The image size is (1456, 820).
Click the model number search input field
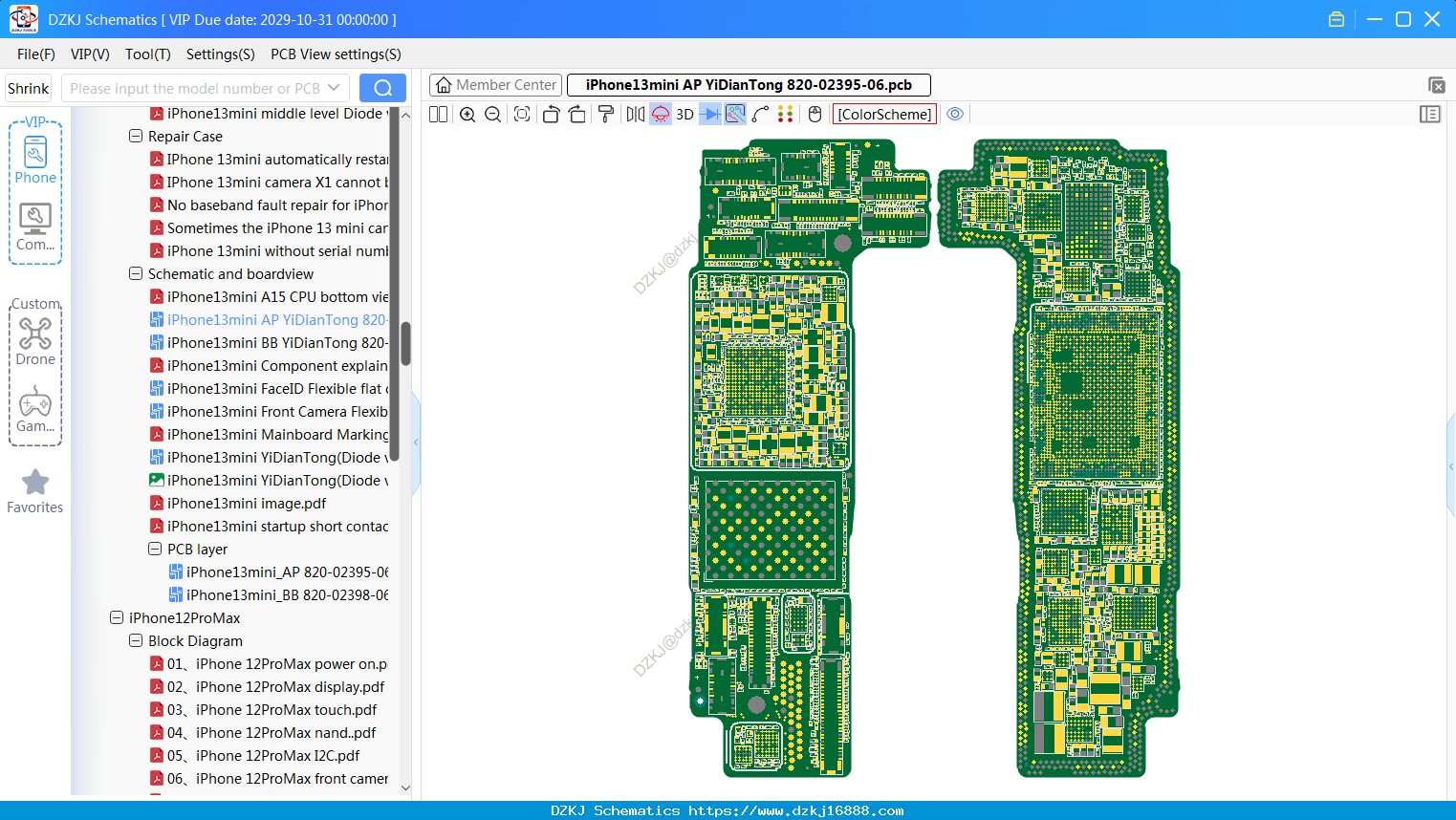tap(195, 88)
